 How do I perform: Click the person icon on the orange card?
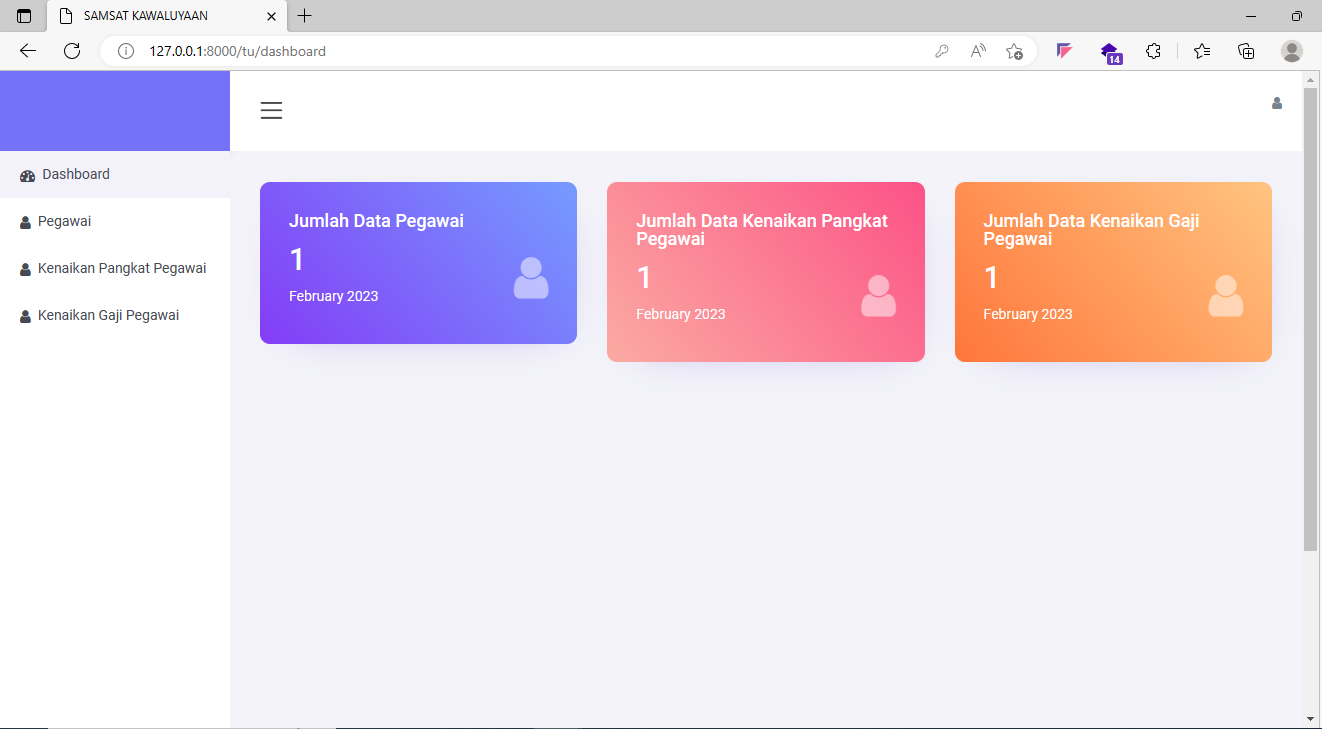(x=1225, y=296)
